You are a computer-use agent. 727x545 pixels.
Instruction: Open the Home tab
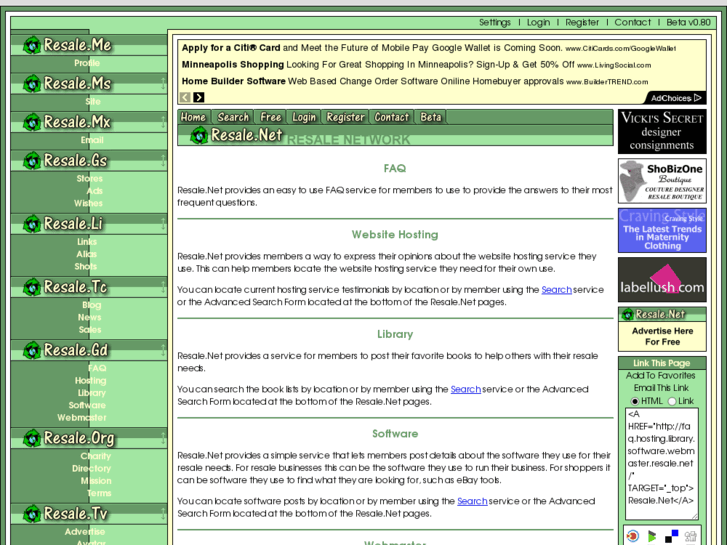coord(194,117)
